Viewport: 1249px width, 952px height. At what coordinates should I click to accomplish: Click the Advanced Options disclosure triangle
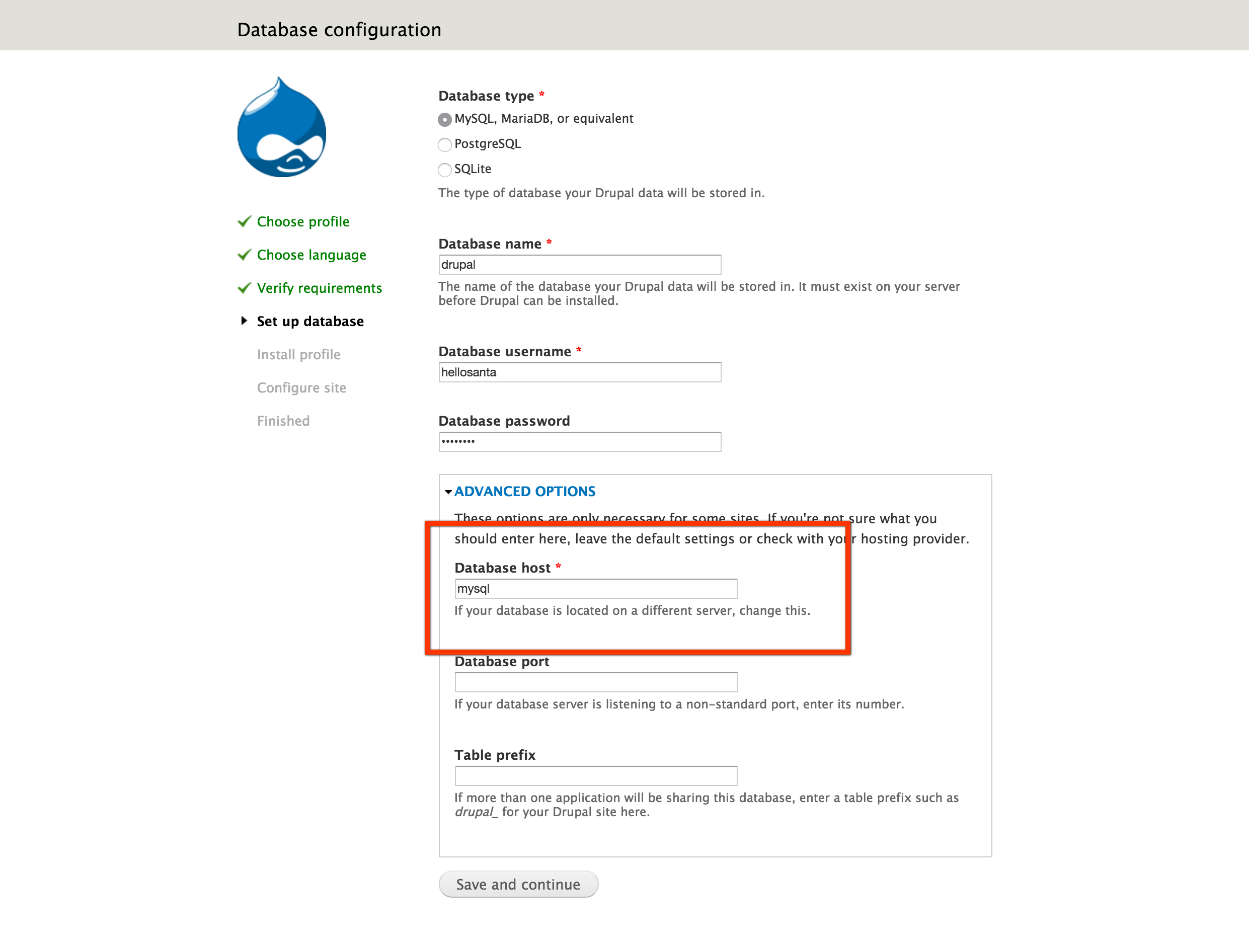tap(448, 492)
